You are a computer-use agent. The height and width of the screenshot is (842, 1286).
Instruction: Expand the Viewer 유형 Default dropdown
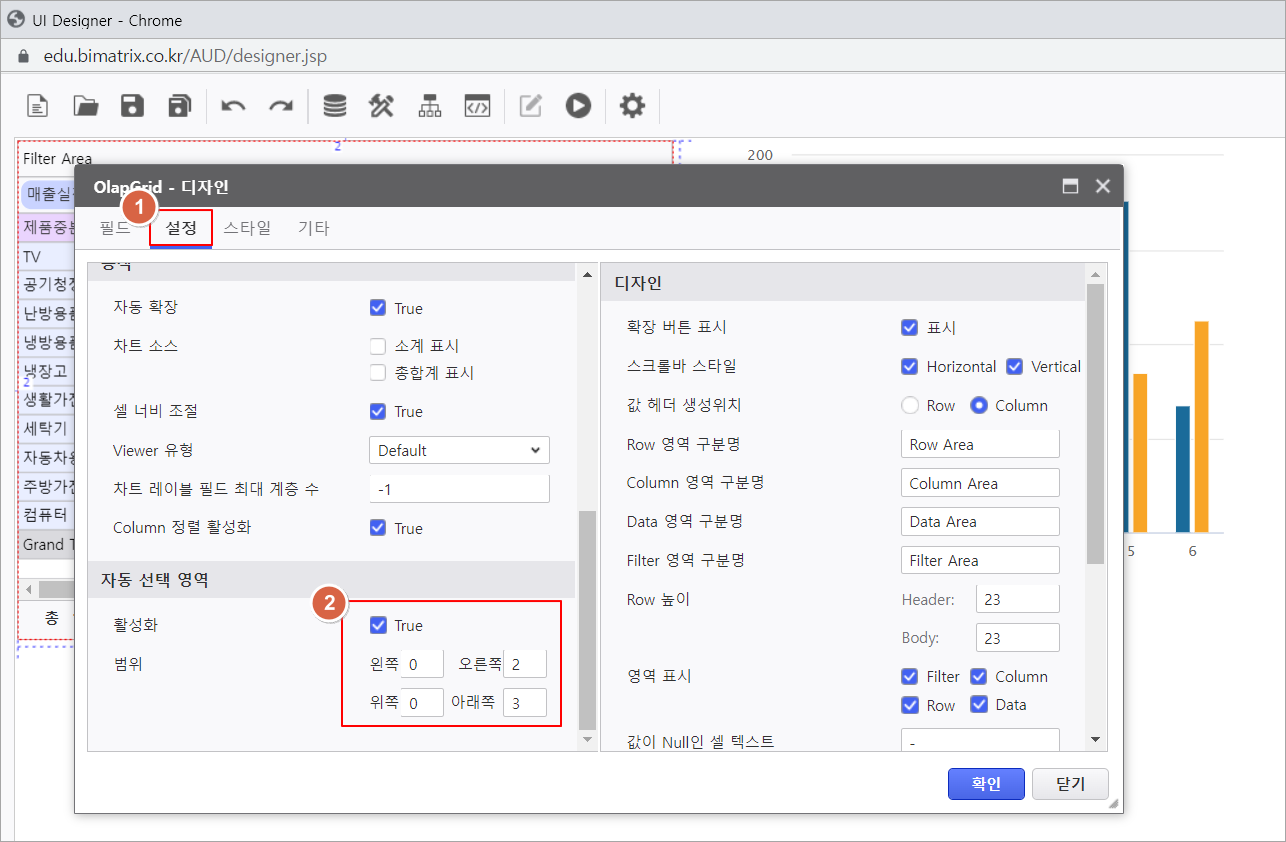(x=459, y=450)
